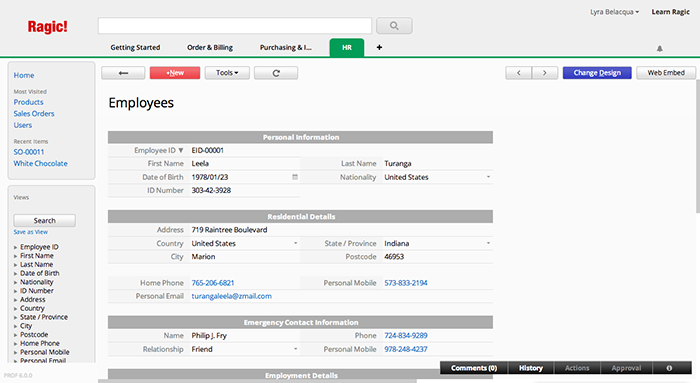700x383 pixels.
Task: Go to Home in the sidebar
Action: 24,75
